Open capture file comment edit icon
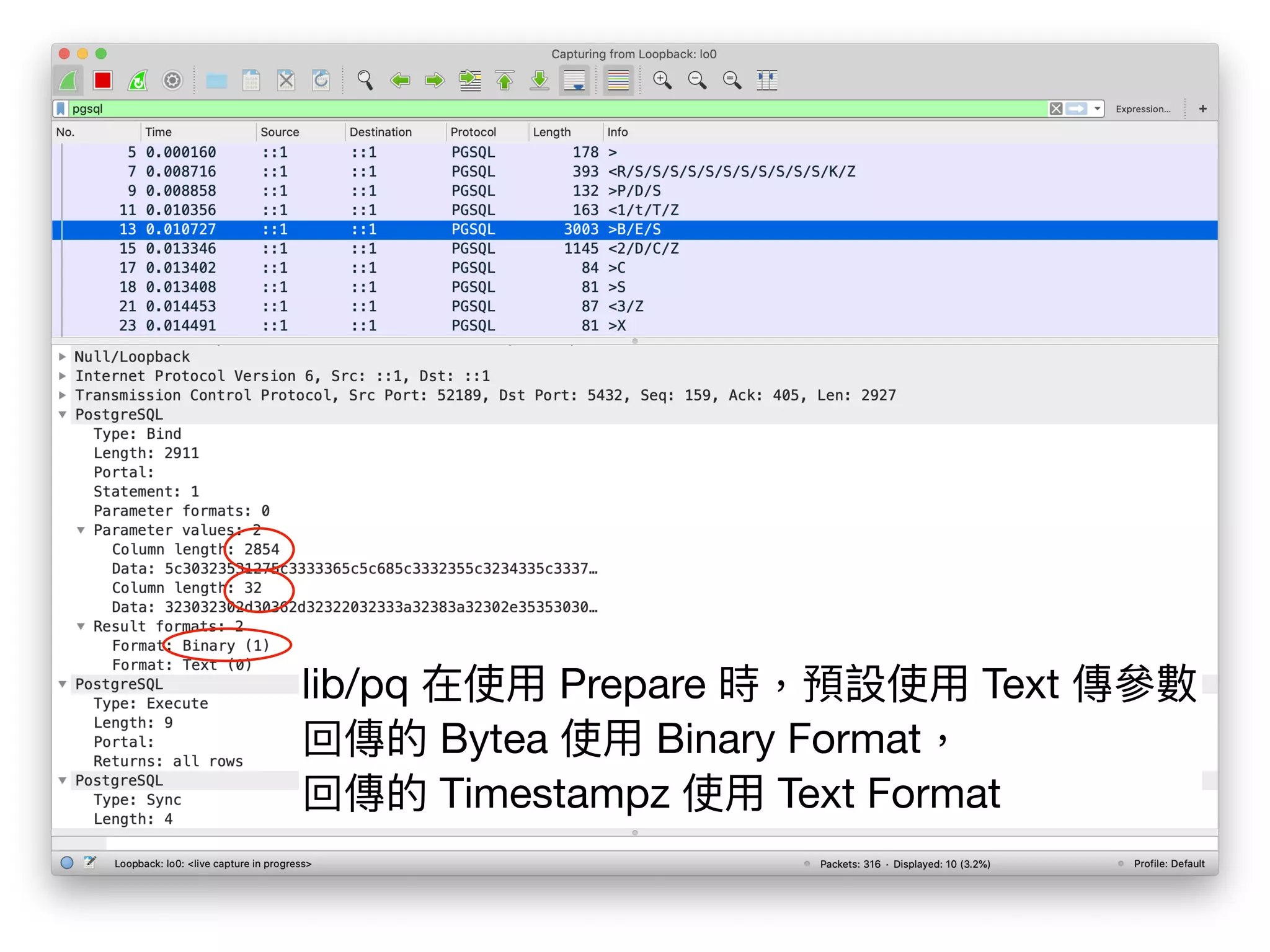The width and height of the screenshot is (1270, 952). 91,863
